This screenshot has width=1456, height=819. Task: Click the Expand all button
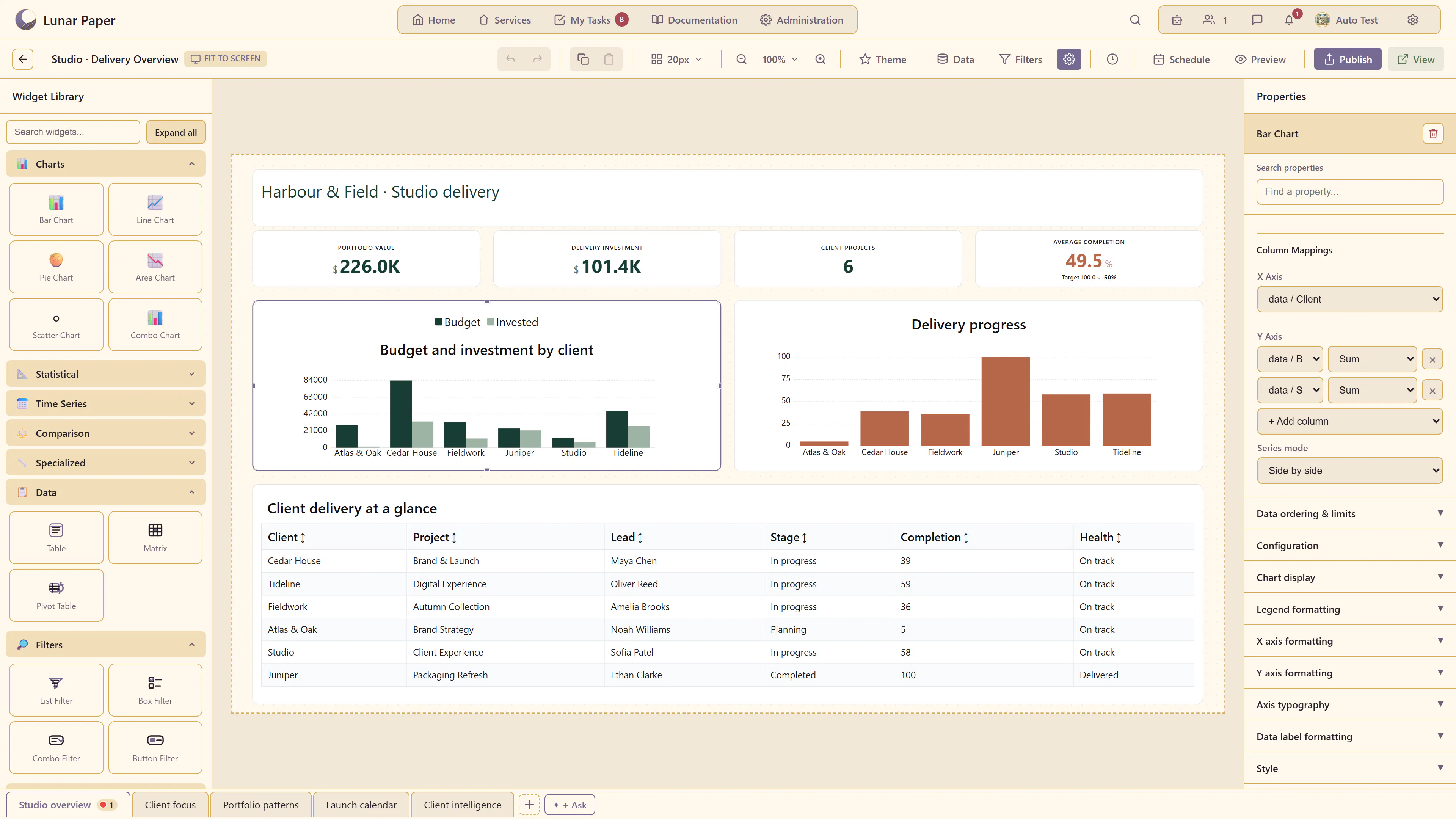[x=176, y=132]
